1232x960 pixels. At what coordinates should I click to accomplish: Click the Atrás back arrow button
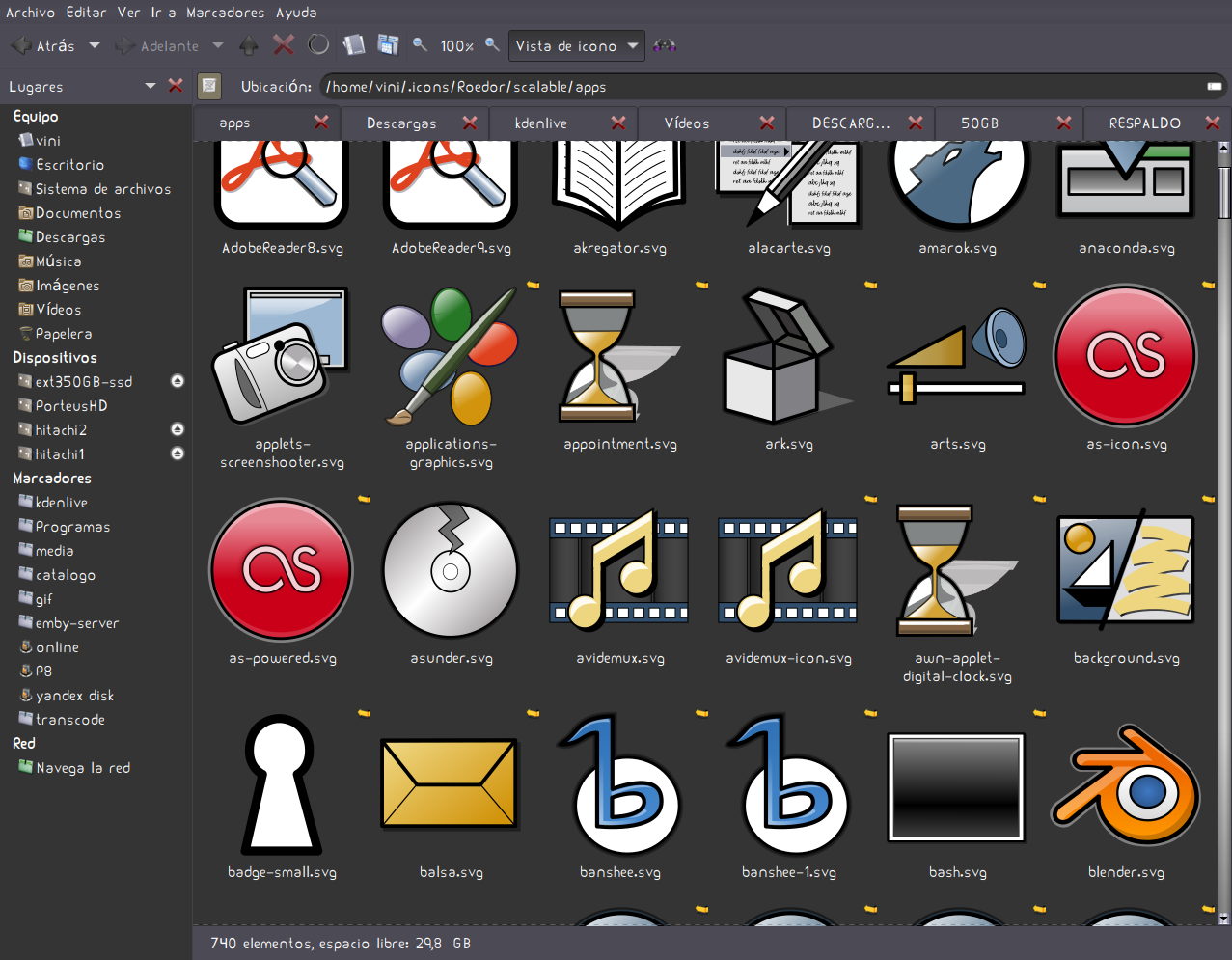42,45
